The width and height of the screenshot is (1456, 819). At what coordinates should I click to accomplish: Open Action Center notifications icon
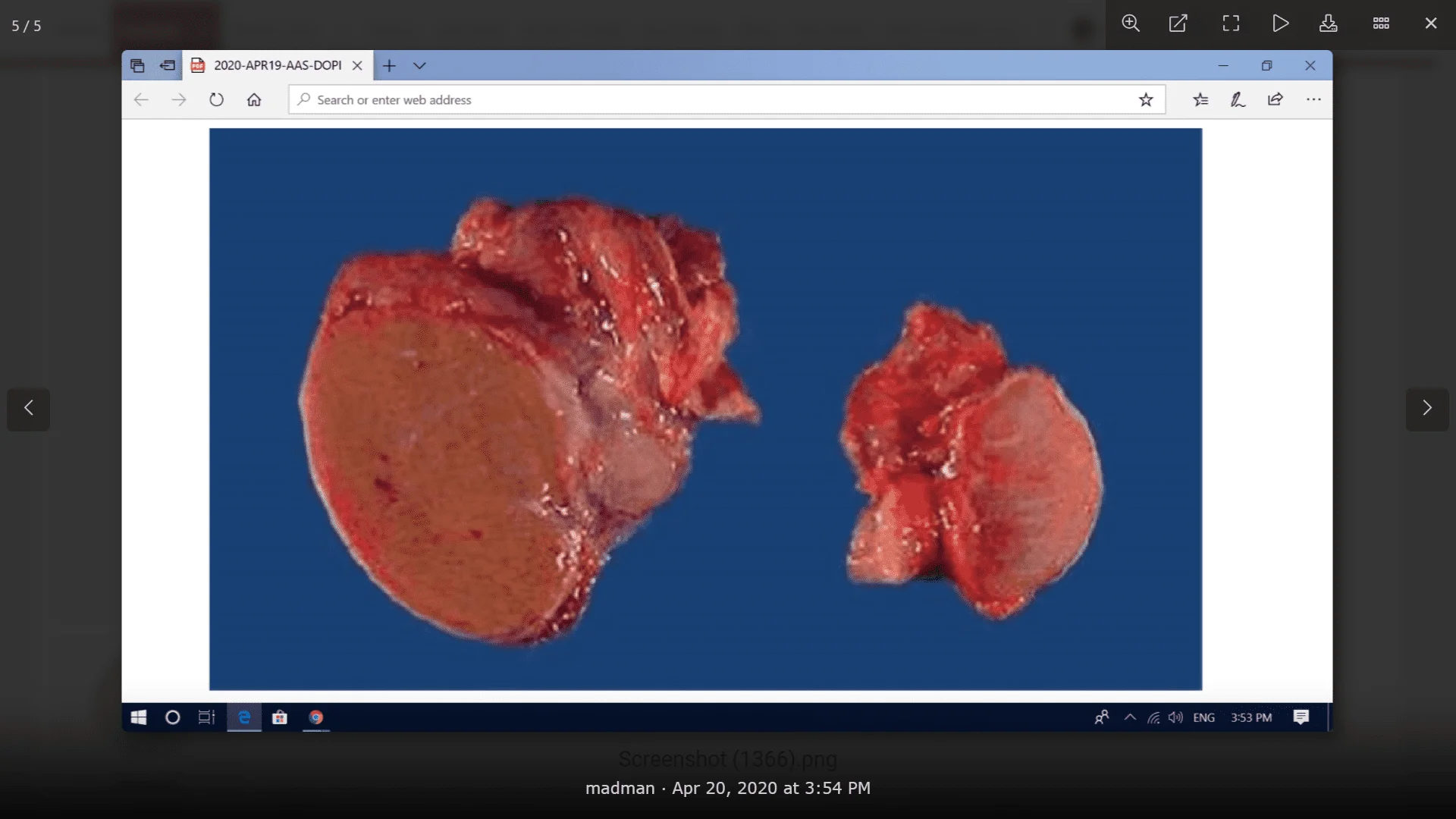1301,717
